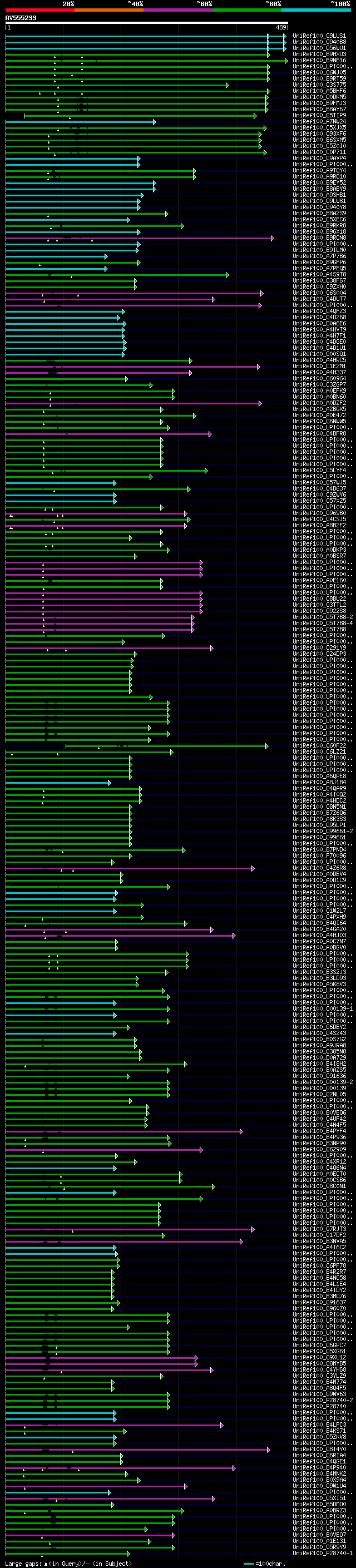356x1568 pixels.
Task: Select the UniRef100_Q93XF6 label
Action: coord(319,134)
